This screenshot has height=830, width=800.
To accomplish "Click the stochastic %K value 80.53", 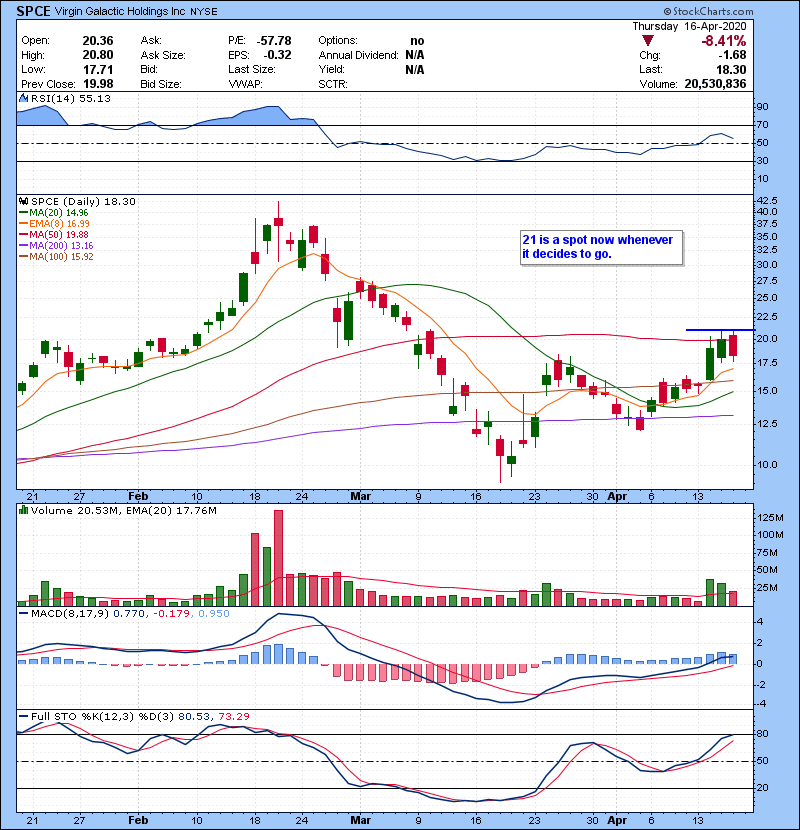I will click(194, 717).
